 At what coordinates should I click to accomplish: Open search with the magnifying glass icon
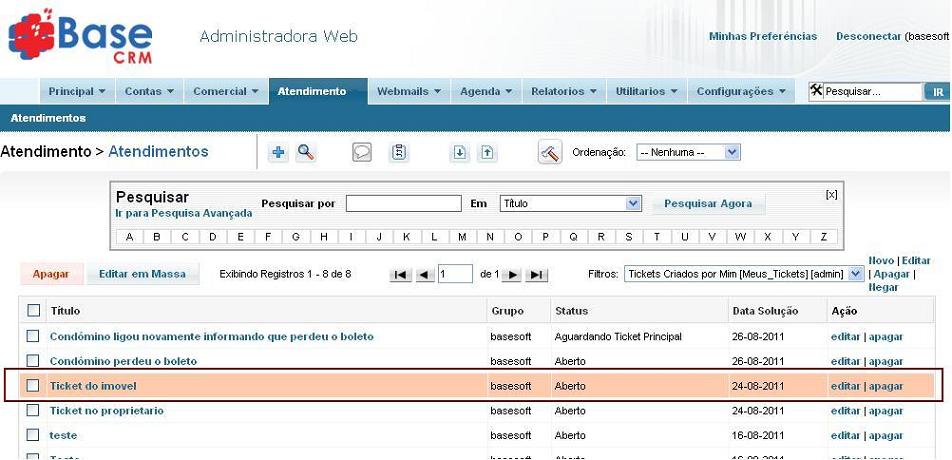click(306, 153)
